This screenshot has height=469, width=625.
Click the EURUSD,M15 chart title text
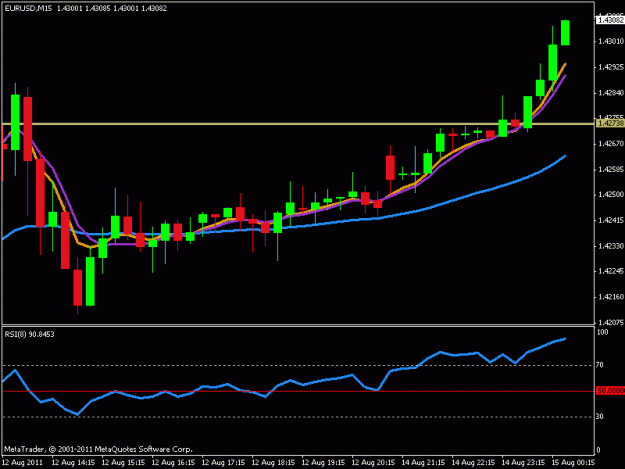[28, 8]
